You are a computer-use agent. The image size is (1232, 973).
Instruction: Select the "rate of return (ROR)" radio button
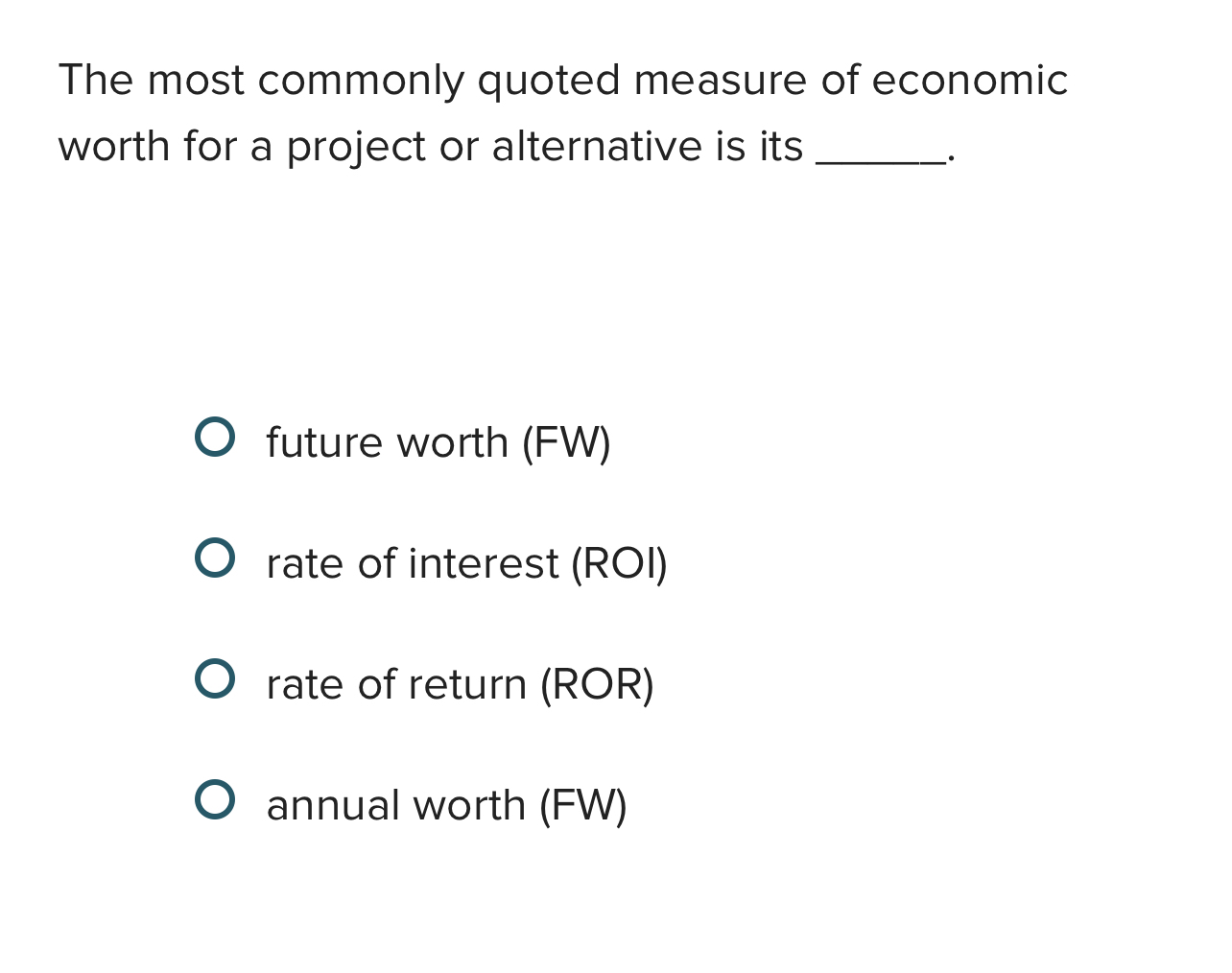pos(216,679)
